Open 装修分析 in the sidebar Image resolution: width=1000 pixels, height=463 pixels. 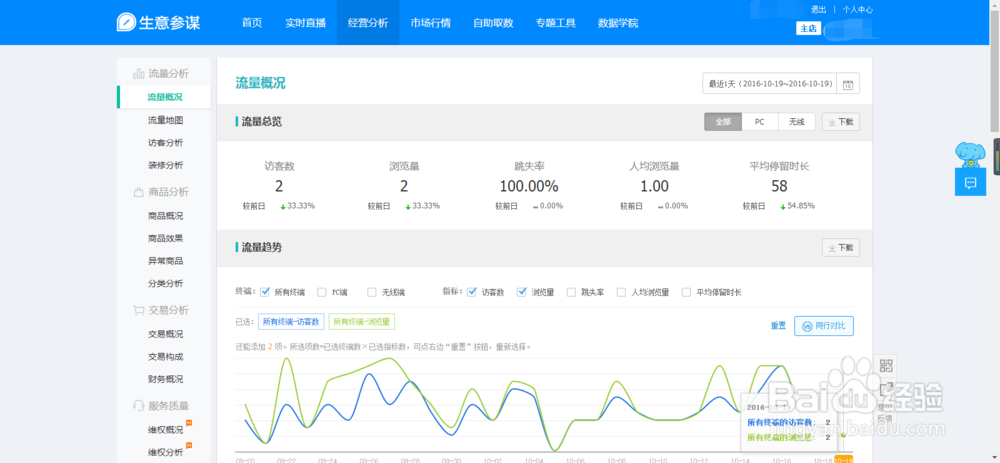click(x=166, y=165)
